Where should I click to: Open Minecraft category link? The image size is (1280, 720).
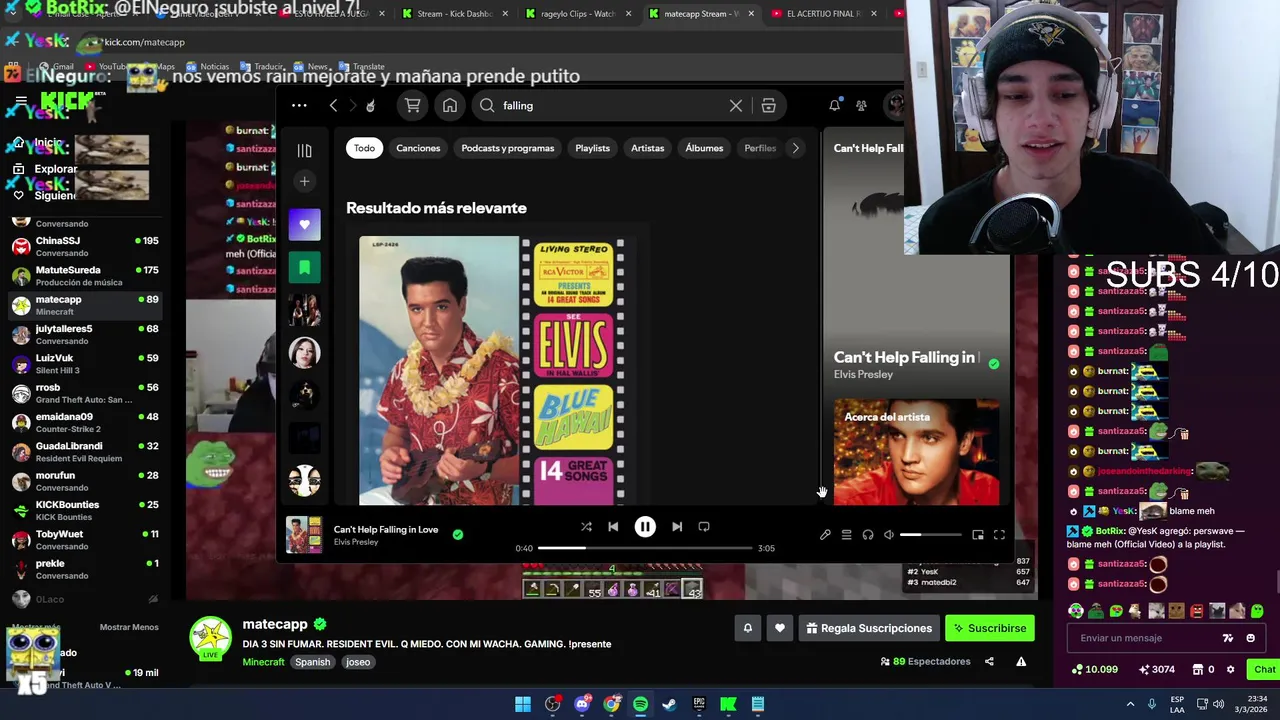263,662
